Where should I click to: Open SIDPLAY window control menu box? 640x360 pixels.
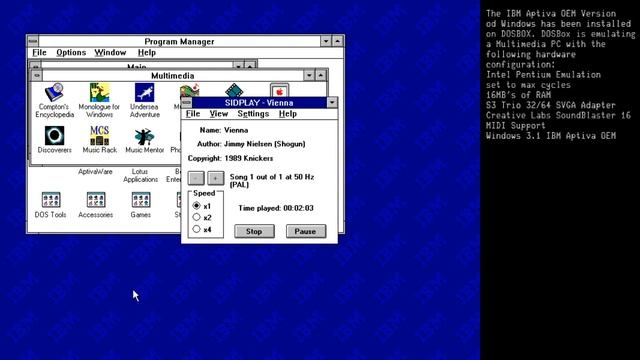pos(187,102)
